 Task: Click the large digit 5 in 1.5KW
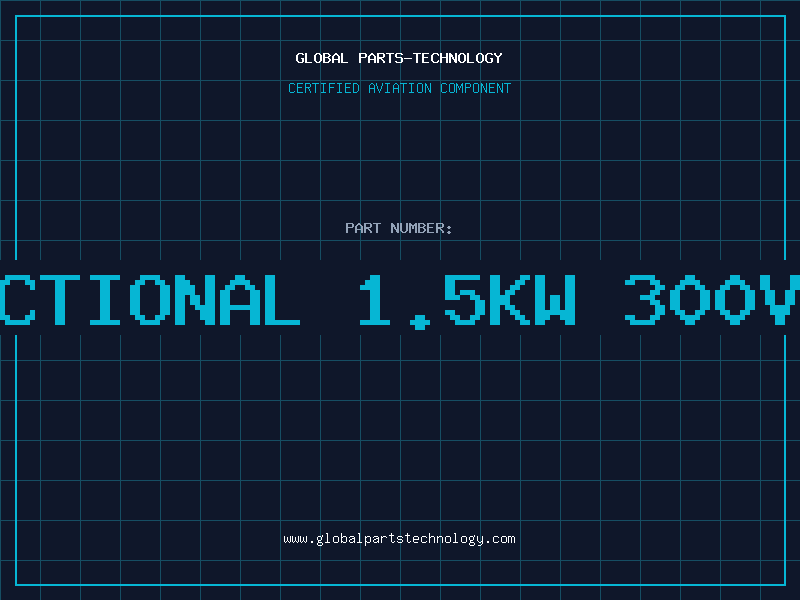464,300
